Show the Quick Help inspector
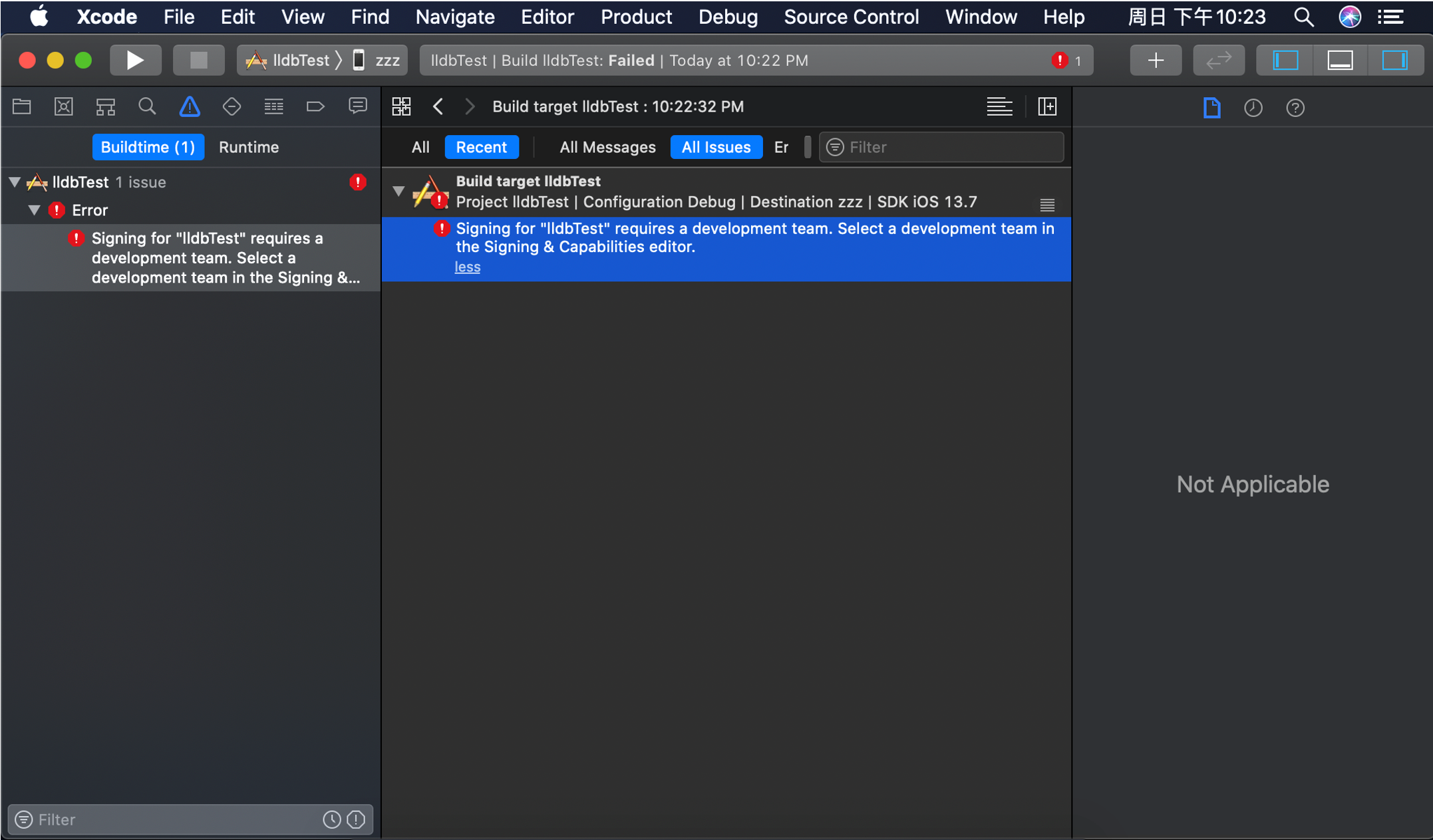 pyautogui.click(x=1295, y=107)
